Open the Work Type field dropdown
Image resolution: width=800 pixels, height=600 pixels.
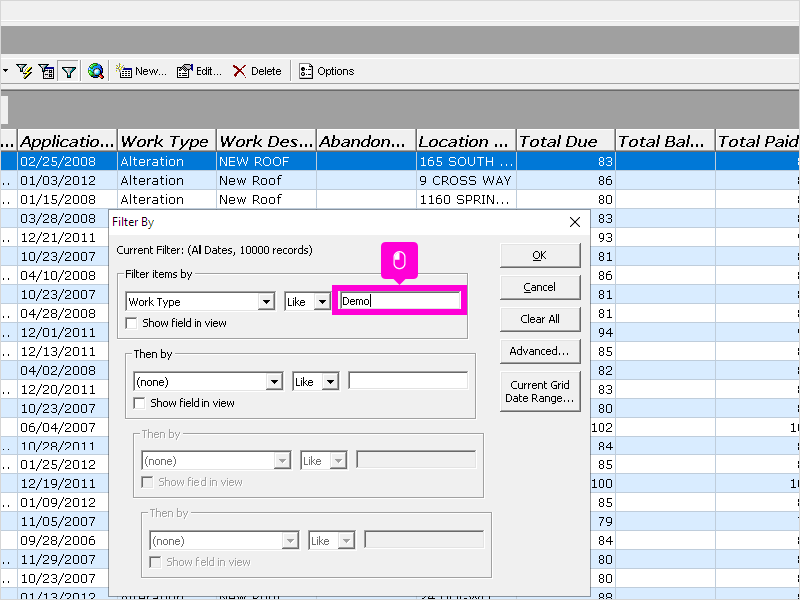click(x=266, y=302)
